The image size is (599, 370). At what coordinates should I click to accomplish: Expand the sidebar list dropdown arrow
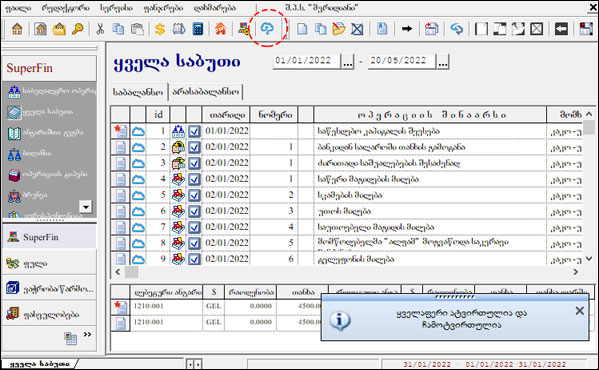tap(86, 207)
